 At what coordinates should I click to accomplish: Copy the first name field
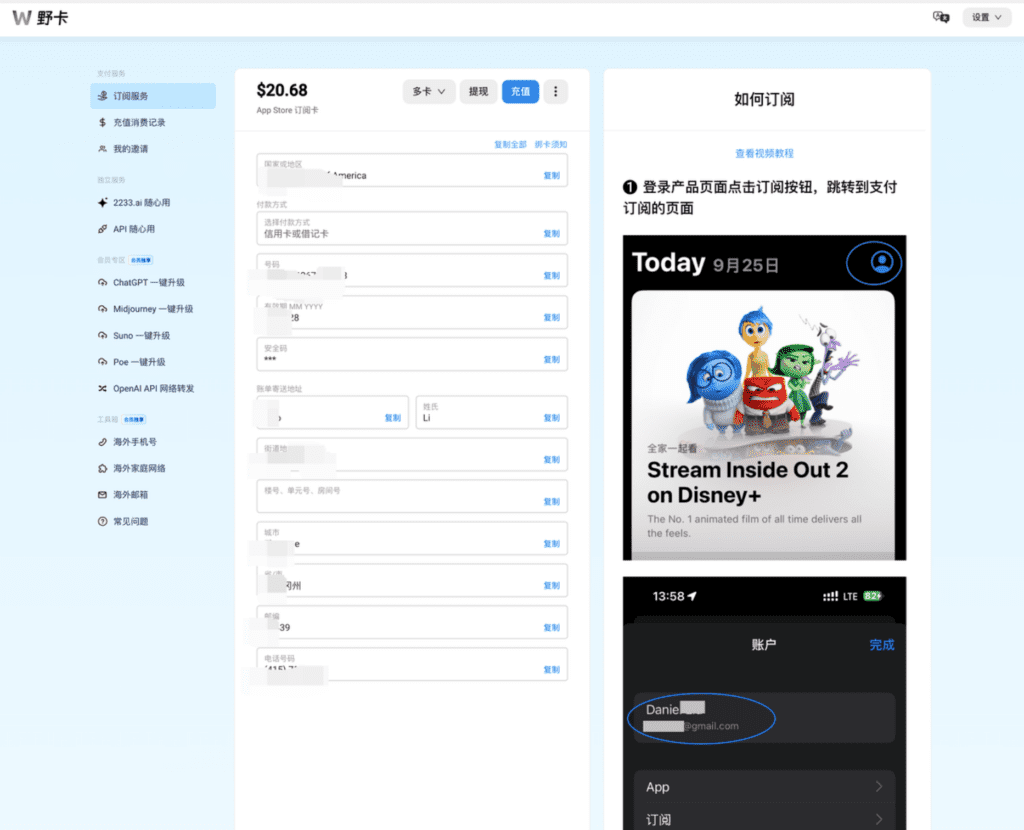coord(392,418)
